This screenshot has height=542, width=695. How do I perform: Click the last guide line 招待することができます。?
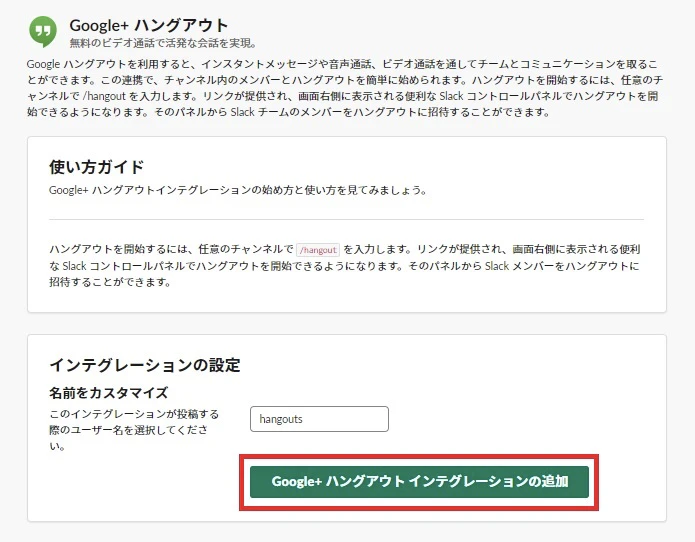pos(110,282)
